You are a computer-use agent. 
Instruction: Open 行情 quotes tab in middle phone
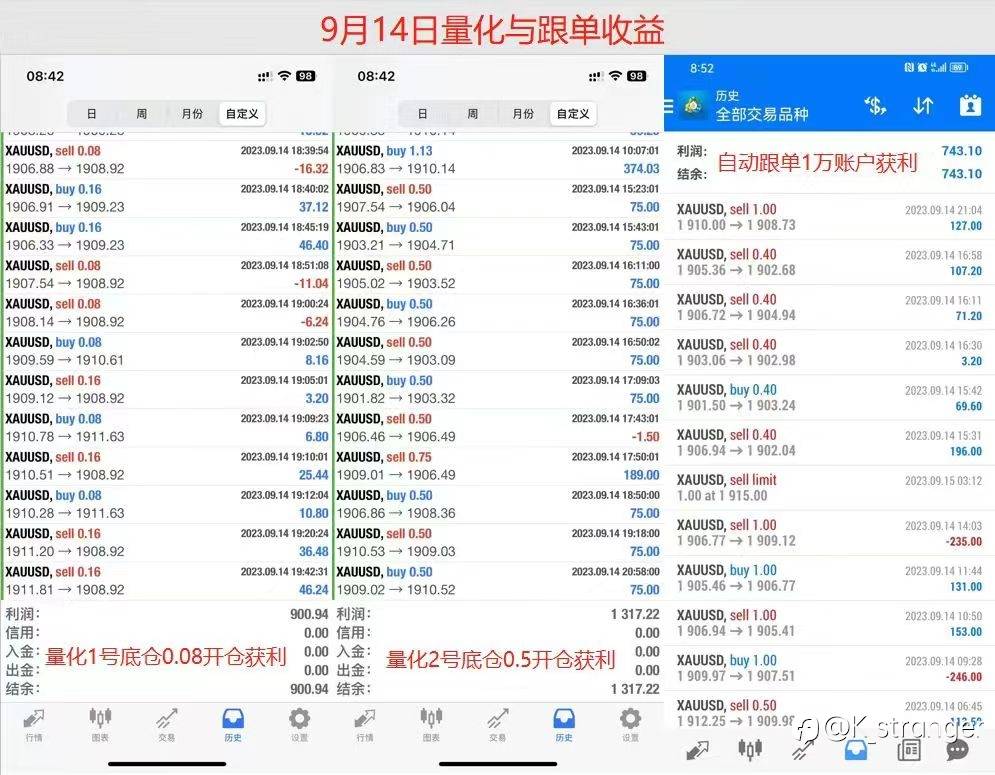coord(365,724)
